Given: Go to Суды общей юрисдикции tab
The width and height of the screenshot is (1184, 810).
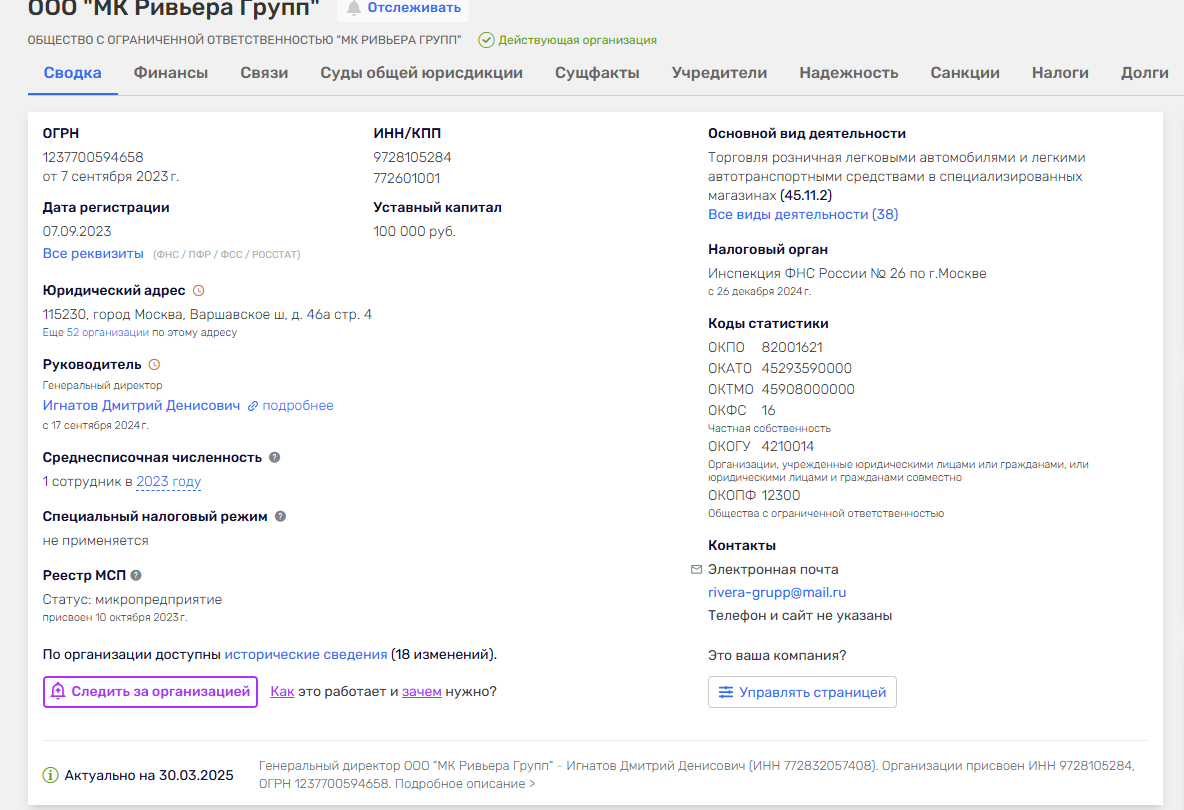Looking at the screenshot, I should [421, 73].
